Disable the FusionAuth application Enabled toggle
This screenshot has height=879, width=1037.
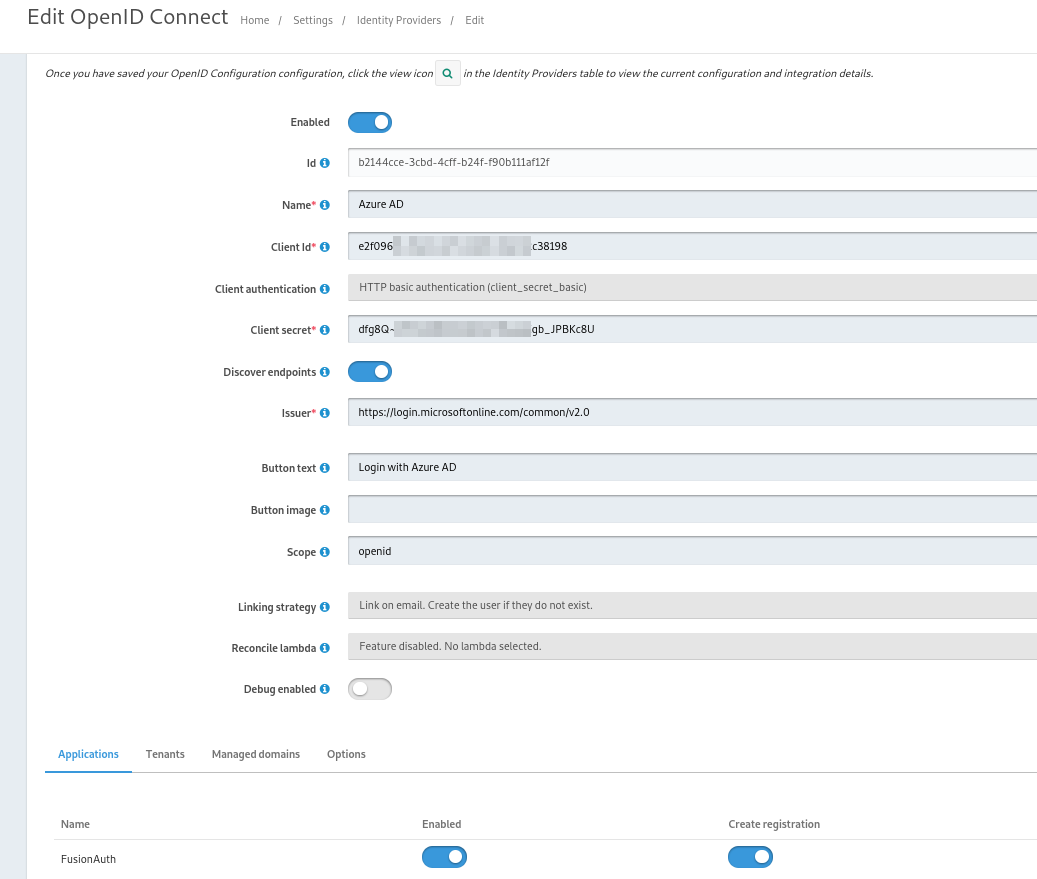[444, 857]
